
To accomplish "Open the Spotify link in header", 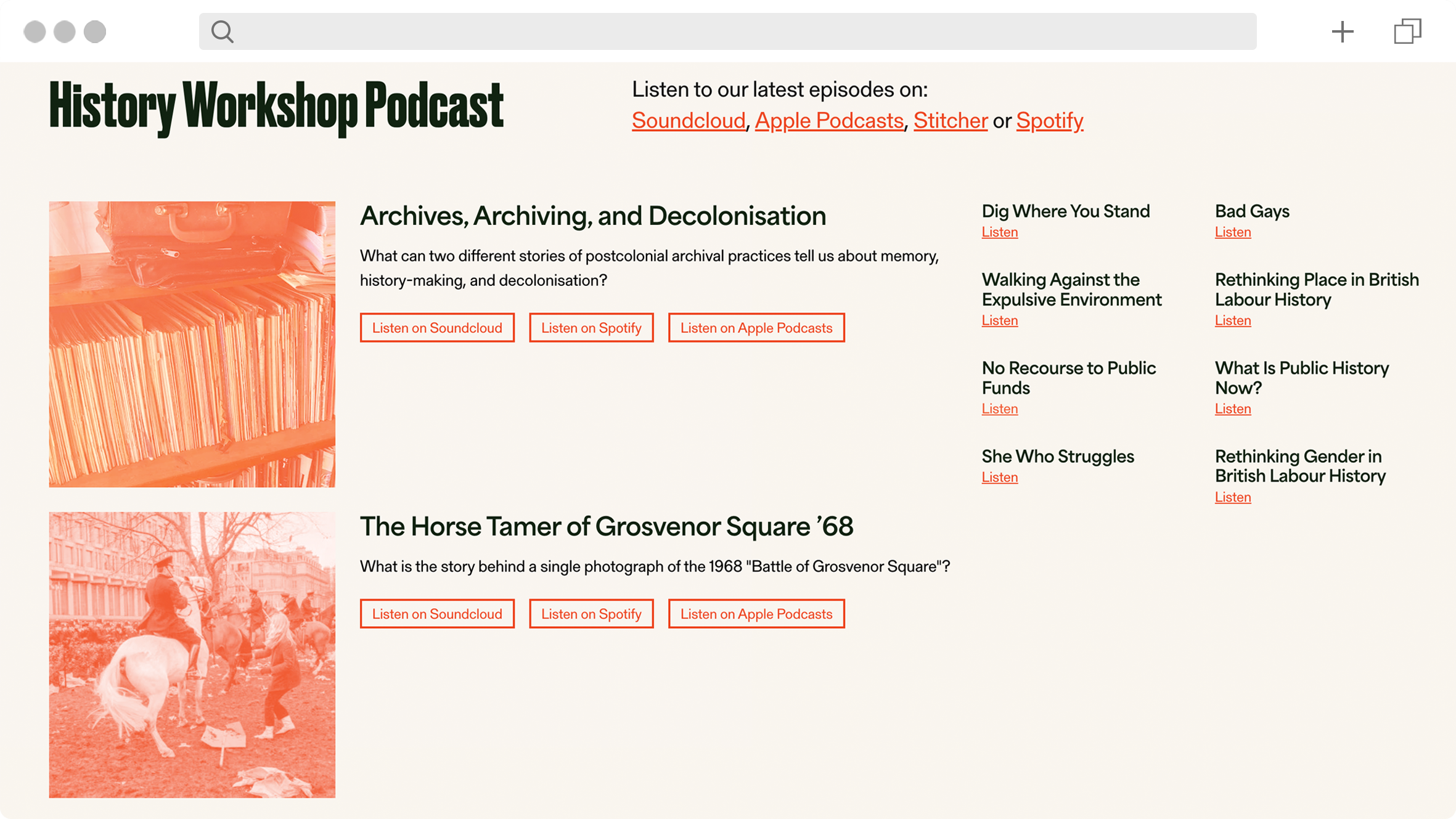I will coord(1049,121).
